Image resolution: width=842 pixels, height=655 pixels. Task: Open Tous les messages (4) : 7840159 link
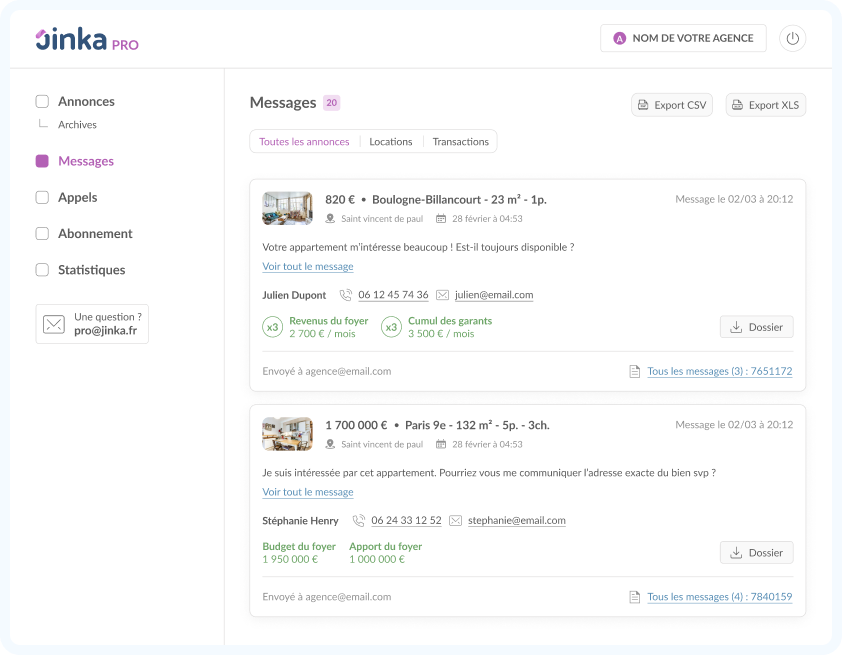coord(719,597)
